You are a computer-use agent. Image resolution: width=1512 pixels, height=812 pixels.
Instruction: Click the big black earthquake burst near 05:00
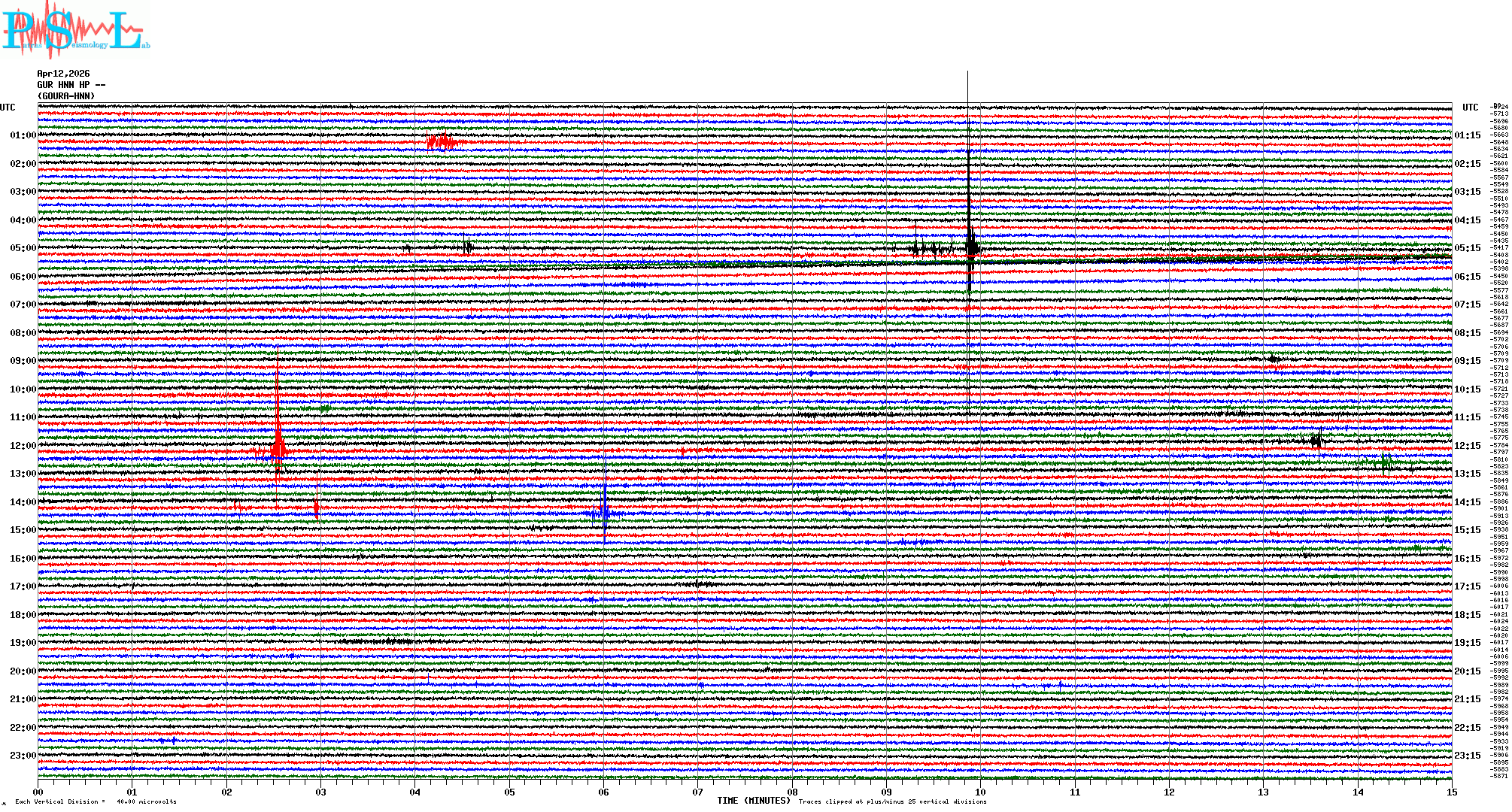(x=971, y=247)
